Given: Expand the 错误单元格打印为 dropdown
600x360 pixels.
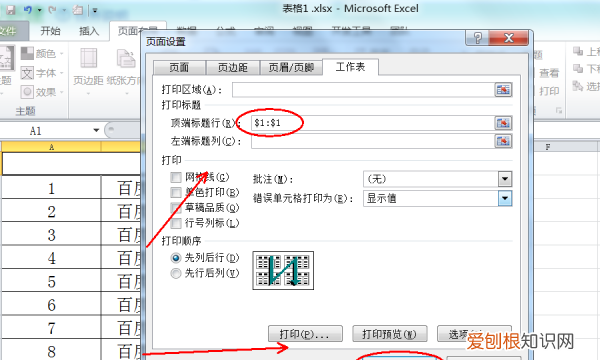Looking at the screenshot, I should [x=505, y=198].
